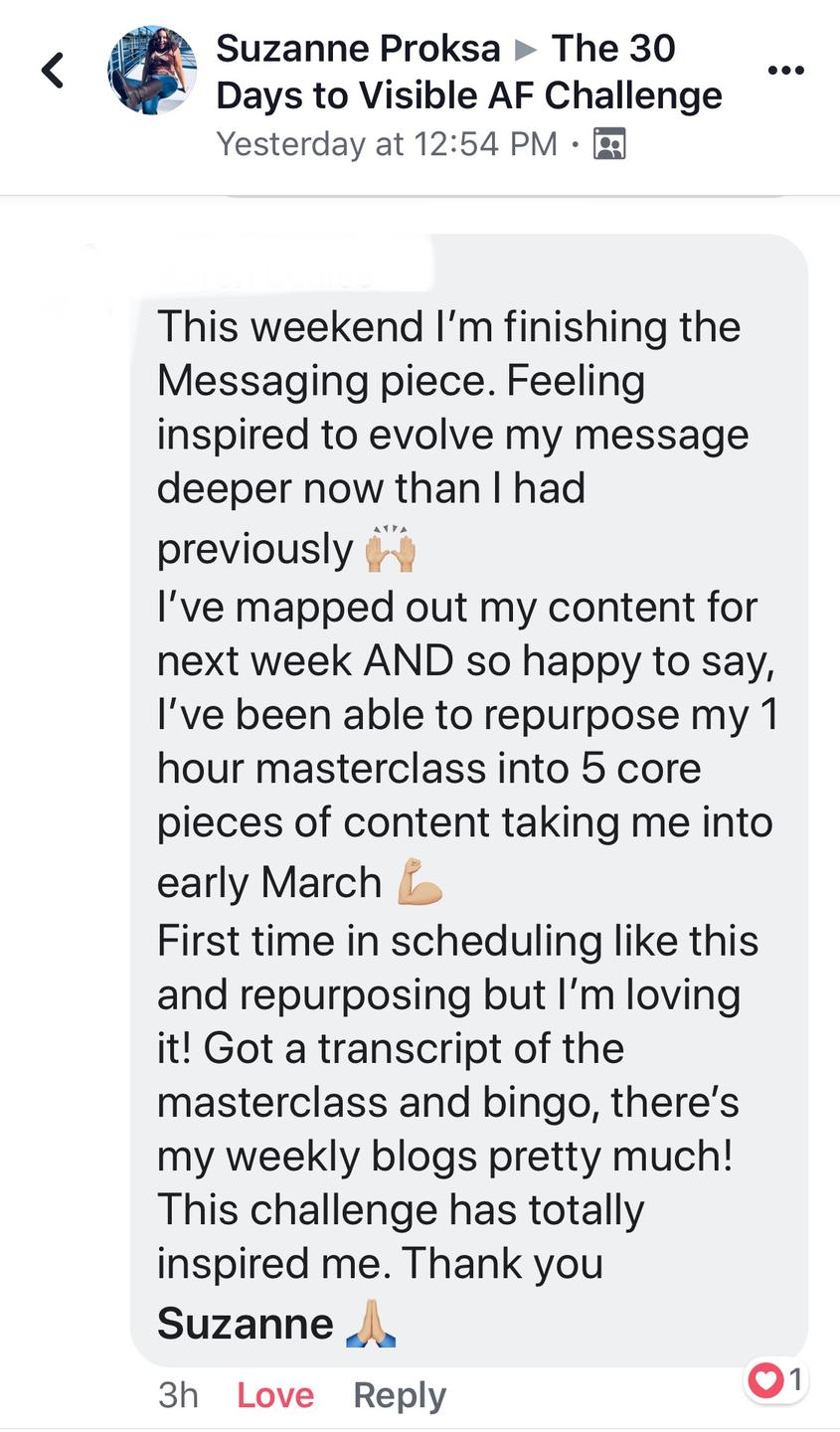
Task: Tap the flexed bicep emoji after 'early March'
Action: pyautogui.click(x=420, y=883)
